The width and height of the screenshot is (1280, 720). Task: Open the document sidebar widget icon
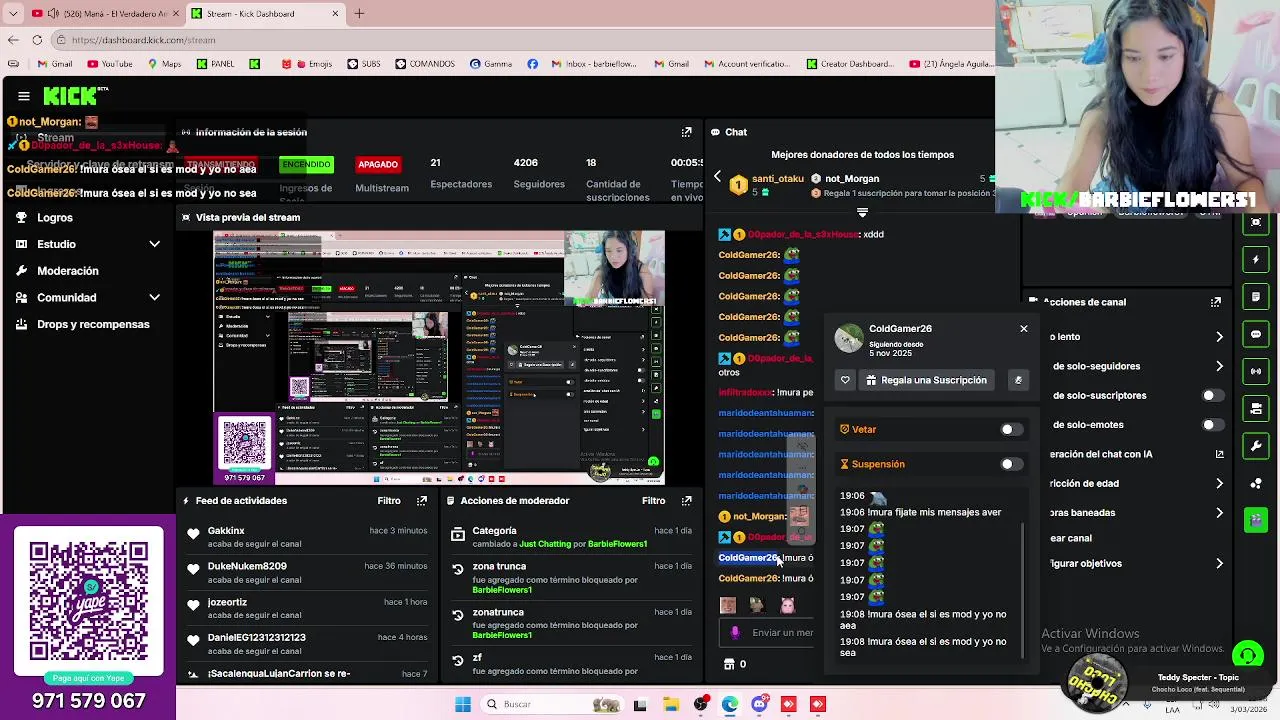1256,297
